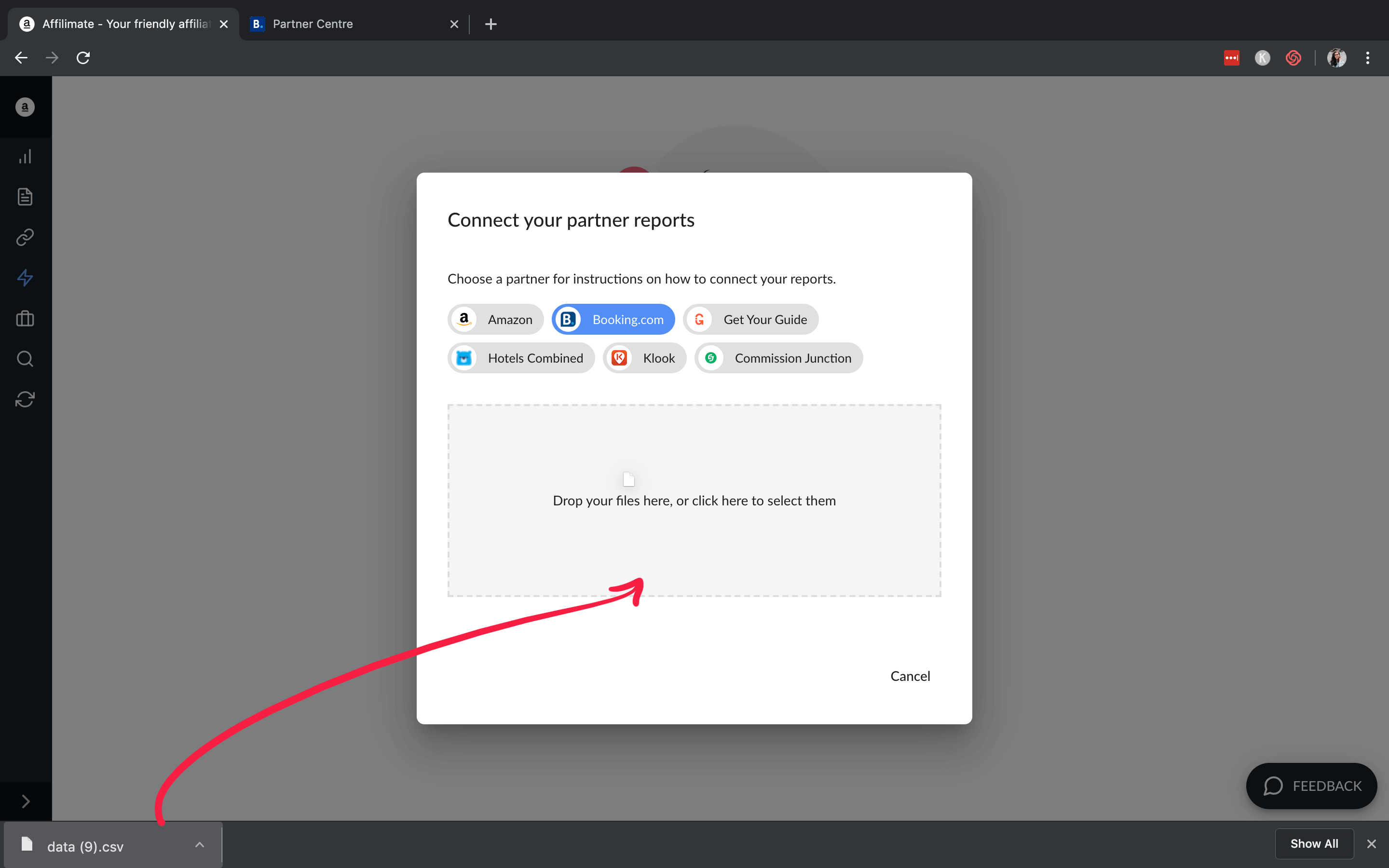The width and height of the screenshot is (1389, 868).
Task: Expand the sidebar with the bottom chevron
Action: coord(25,801)
